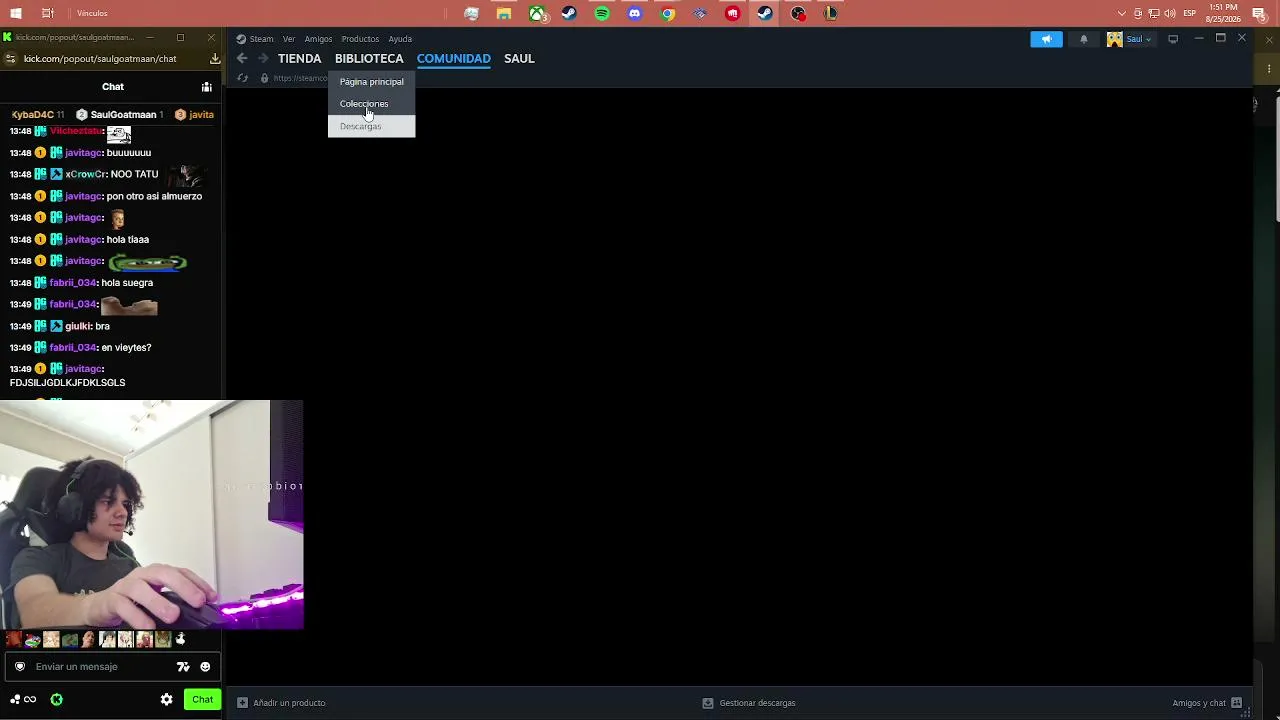Screen dimensions: 1280x720
Task: Open site settings icon beside the Kick URL
Action: pyautogui.click(x=10, y=59)
